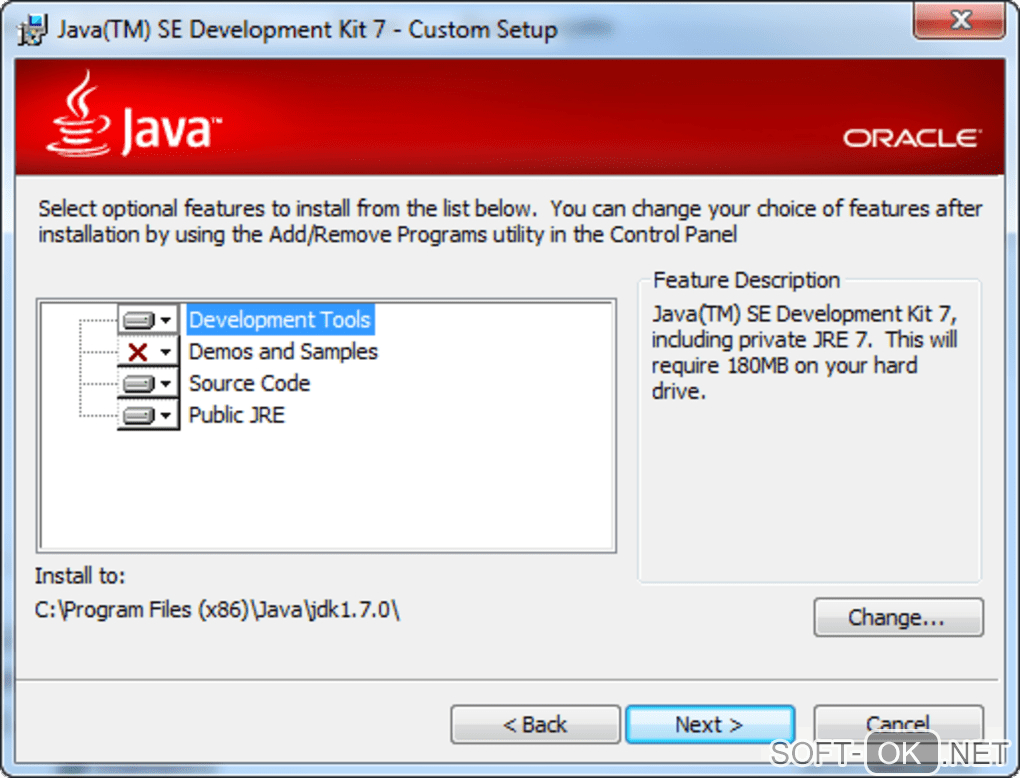Click the Feature Description text about 180MB

click(x=805, y=352)
